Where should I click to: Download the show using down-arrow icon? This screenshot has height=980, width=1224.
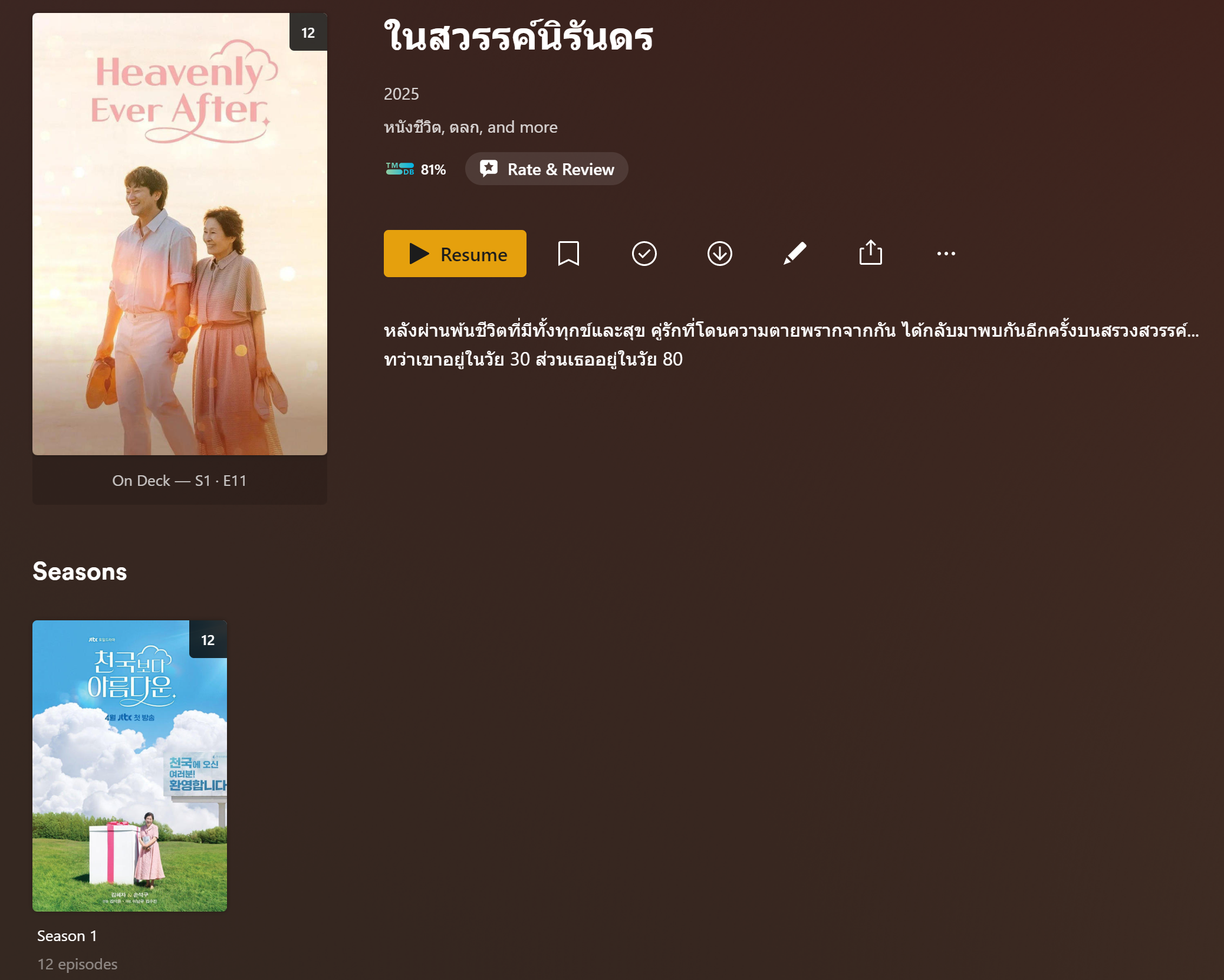click(x=719, y=254)
